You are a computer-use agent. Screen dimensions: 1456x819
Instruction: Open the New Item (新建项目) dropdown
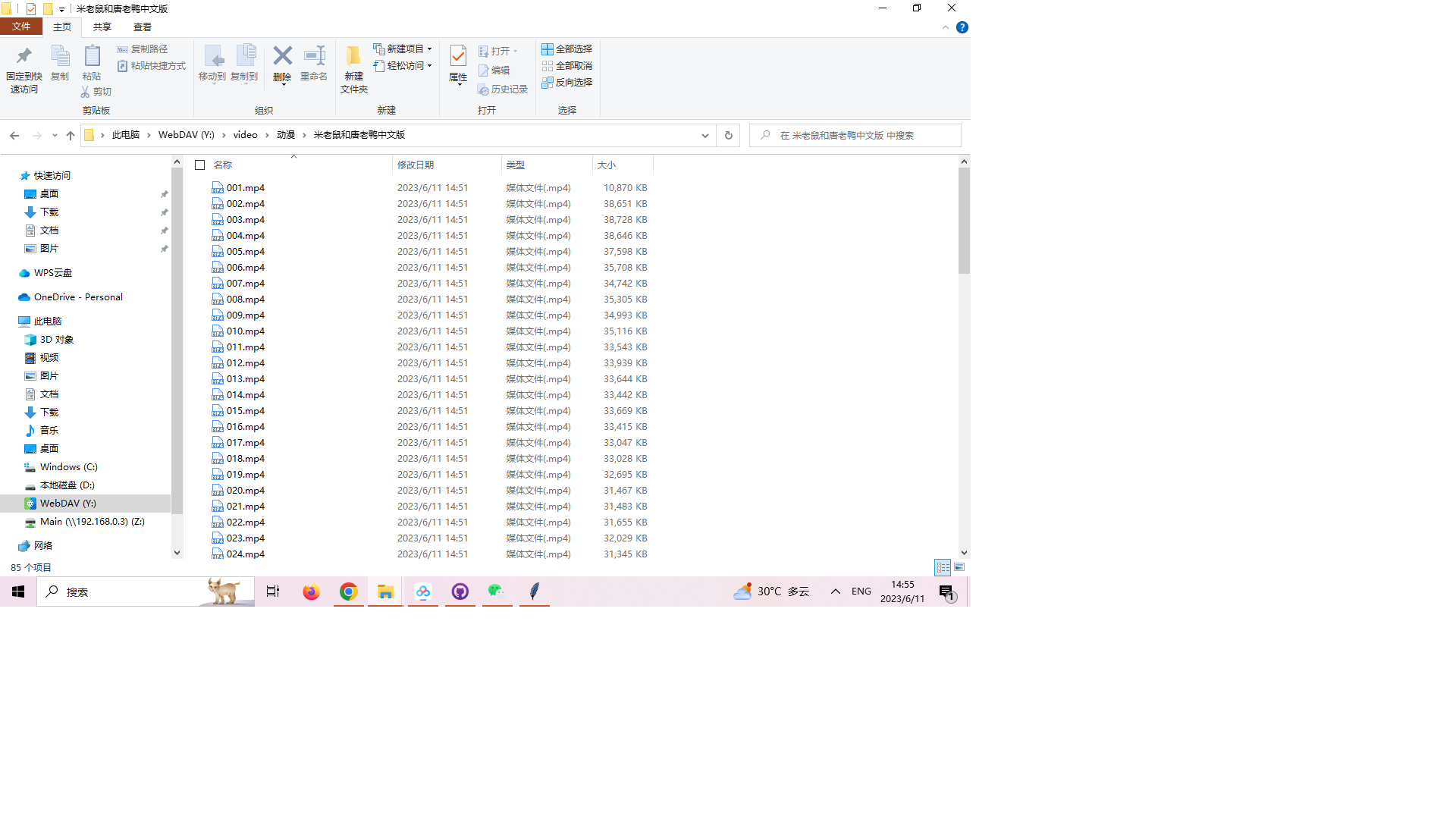403,49
